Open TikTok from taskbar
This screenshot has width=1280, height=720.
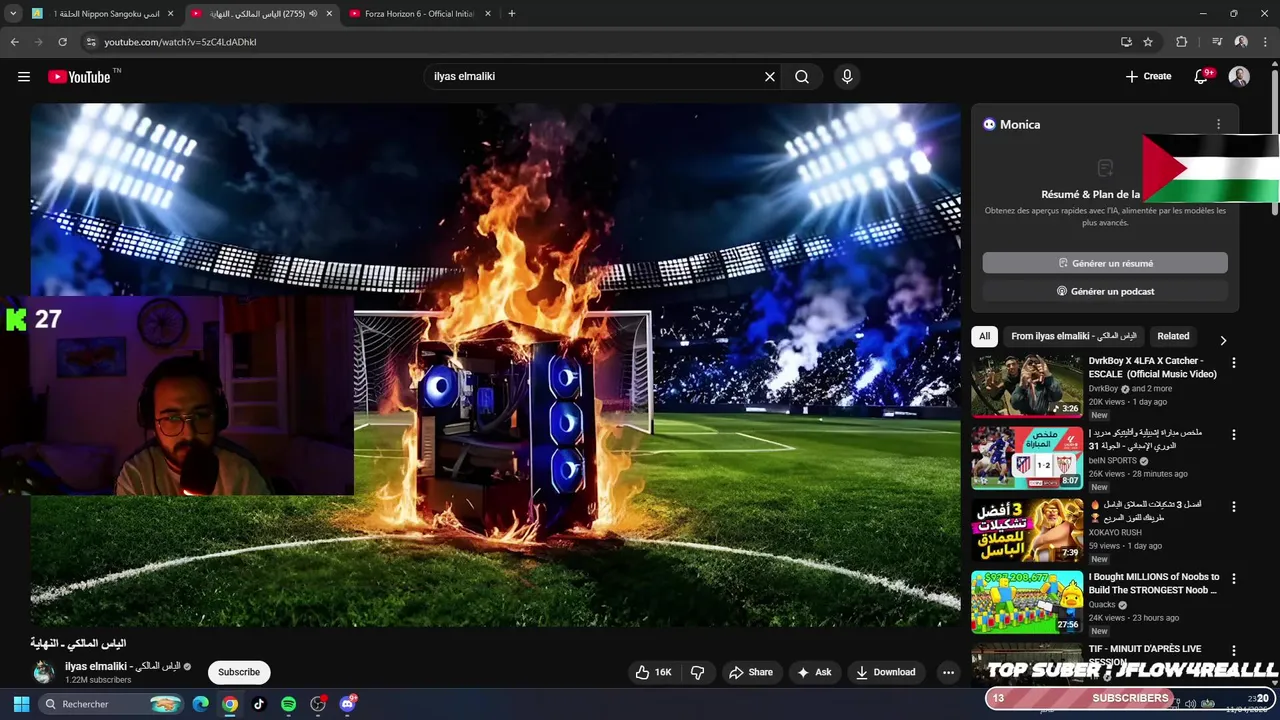click(259, 704)
